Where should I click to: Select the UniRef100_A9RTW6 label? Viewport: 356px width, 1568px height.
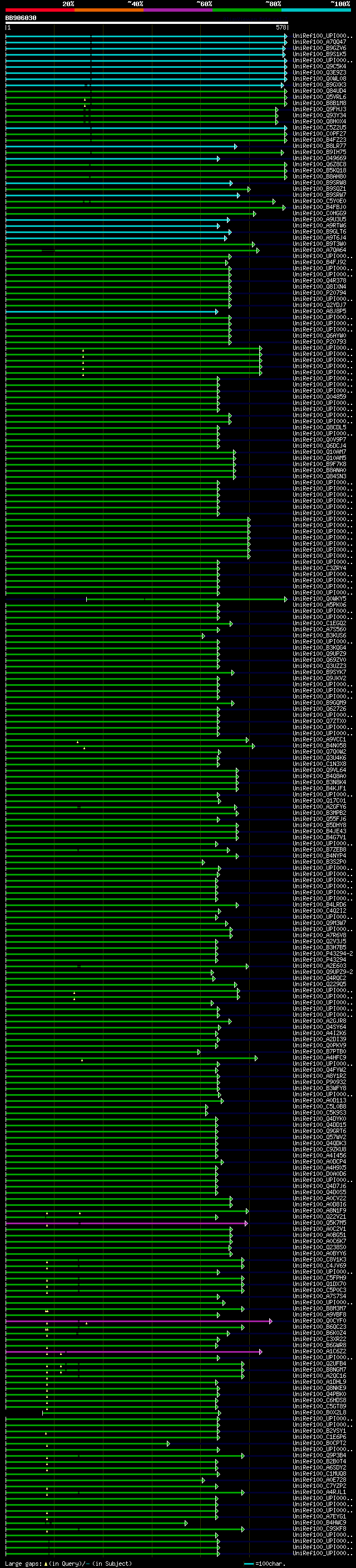319,225
